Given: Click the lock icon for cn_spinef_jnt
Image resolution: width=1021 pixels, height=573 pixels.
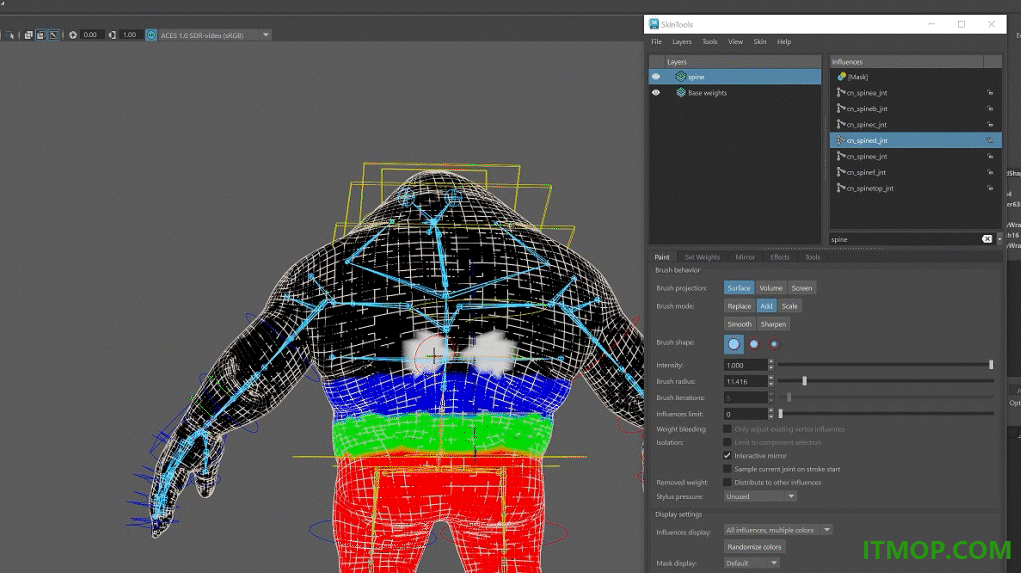Looking at the screenshot, I should tap(990, 173).
